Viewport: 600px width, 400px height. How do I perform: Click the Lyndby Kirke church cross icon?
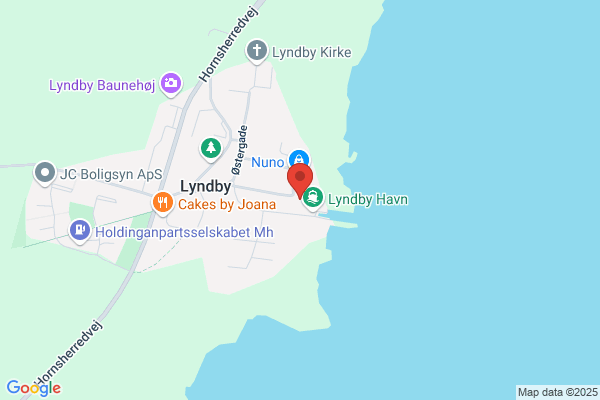256,51
